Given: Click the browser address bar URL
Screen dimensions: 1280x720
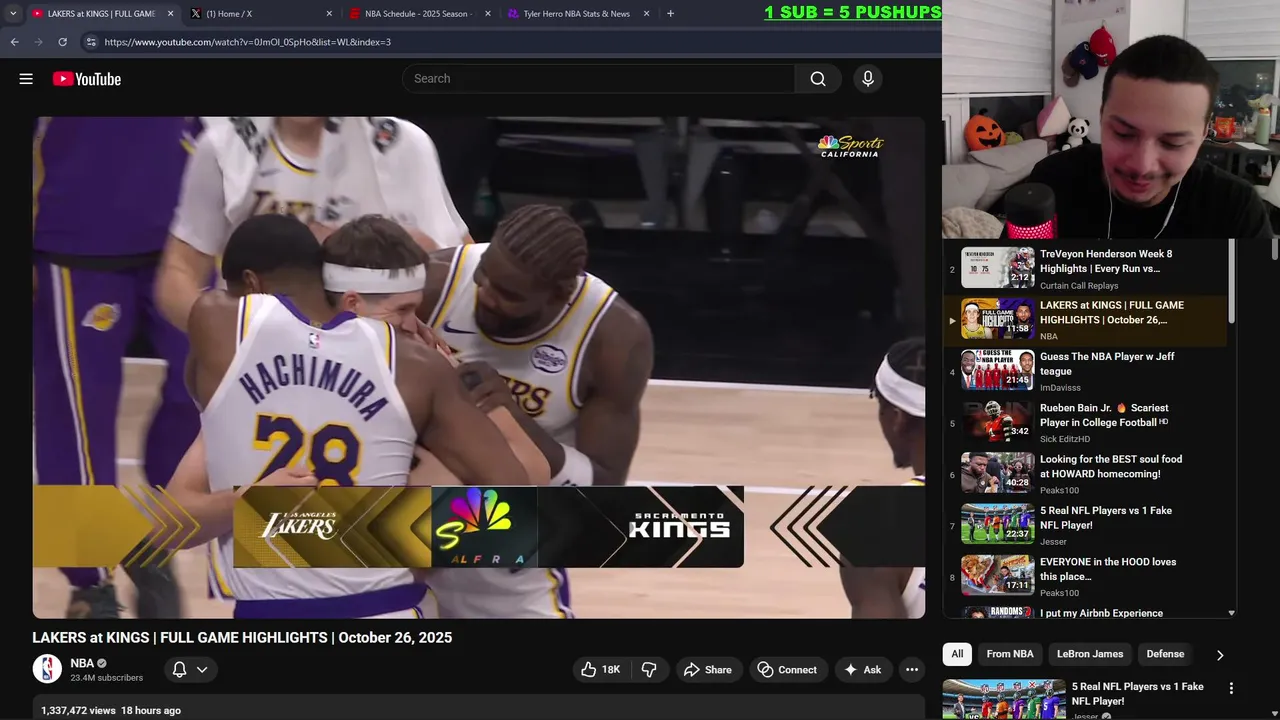Looking at the screenshot, I should [x=248, y=42].
